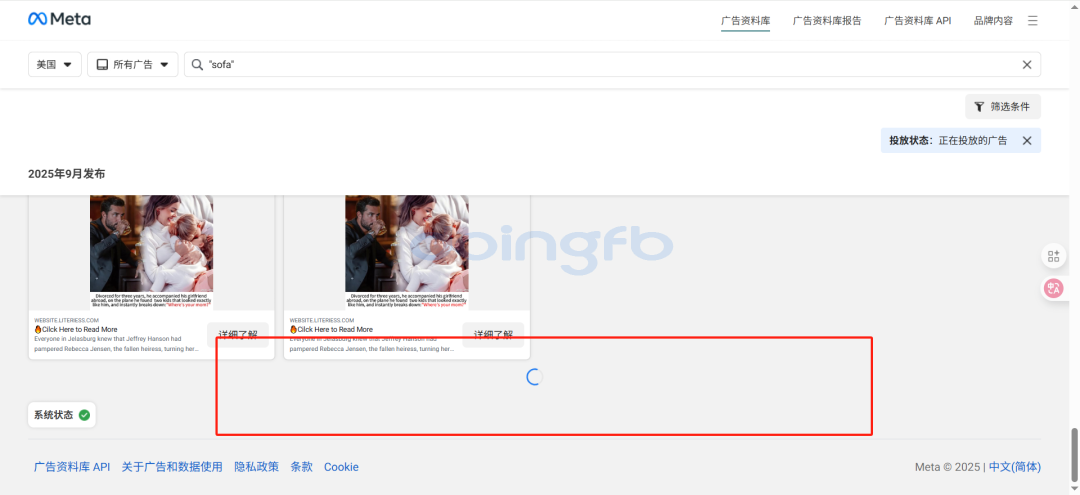Click the second ad's image thumbnail
The width and height of the screenshot is (1080, 495).
tap(406, 250)
